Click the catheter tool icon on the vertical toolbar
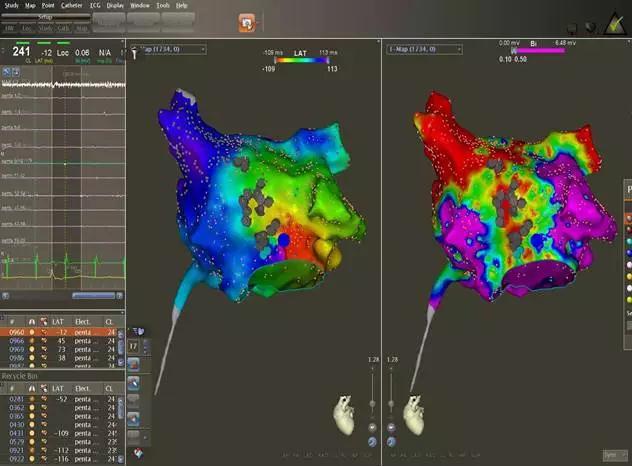Screen dimensions: 632x466 click(x=133, y=383)
